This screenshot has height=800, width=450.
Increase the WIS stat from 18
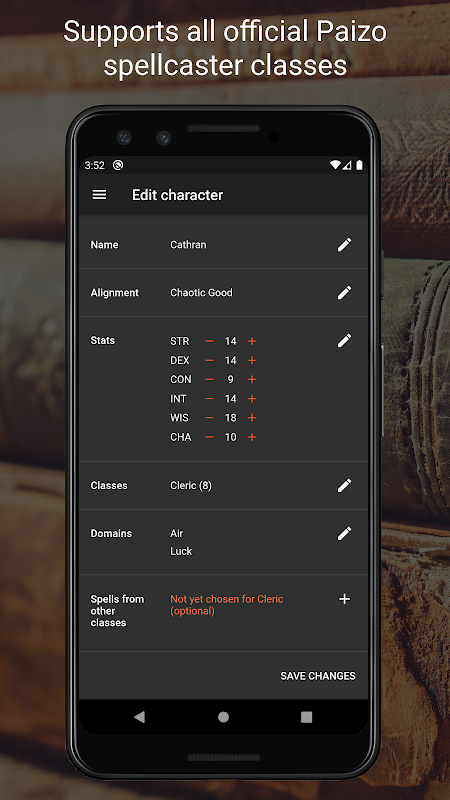252,418
